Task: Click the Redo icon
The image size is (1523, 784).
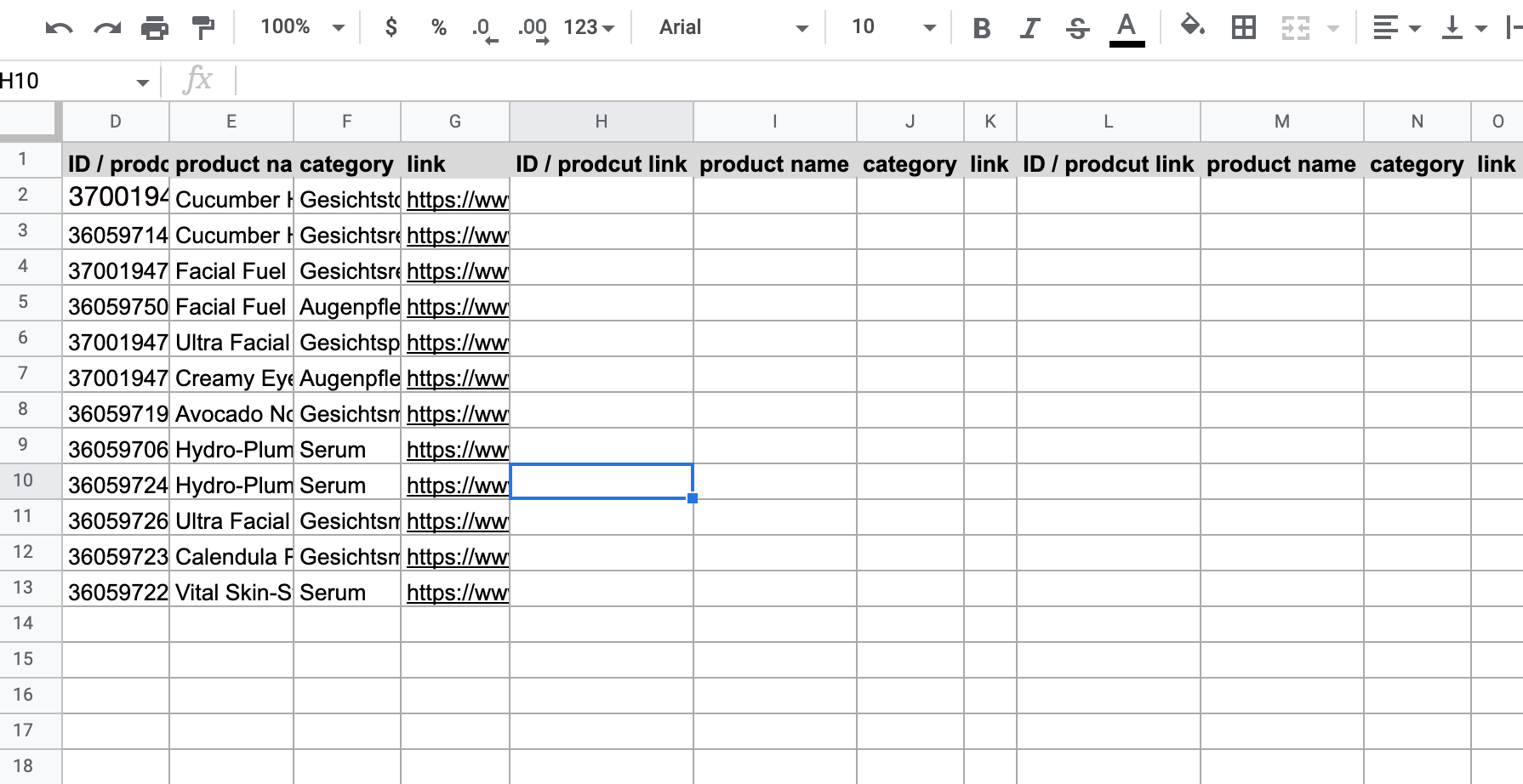Action: click(x=107, y=28)
